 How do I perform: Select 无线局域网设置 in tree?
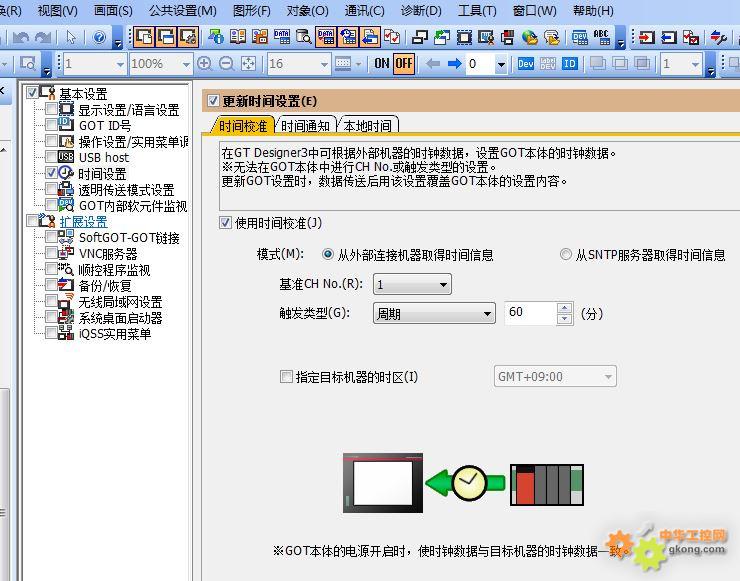tap(120, 302)
